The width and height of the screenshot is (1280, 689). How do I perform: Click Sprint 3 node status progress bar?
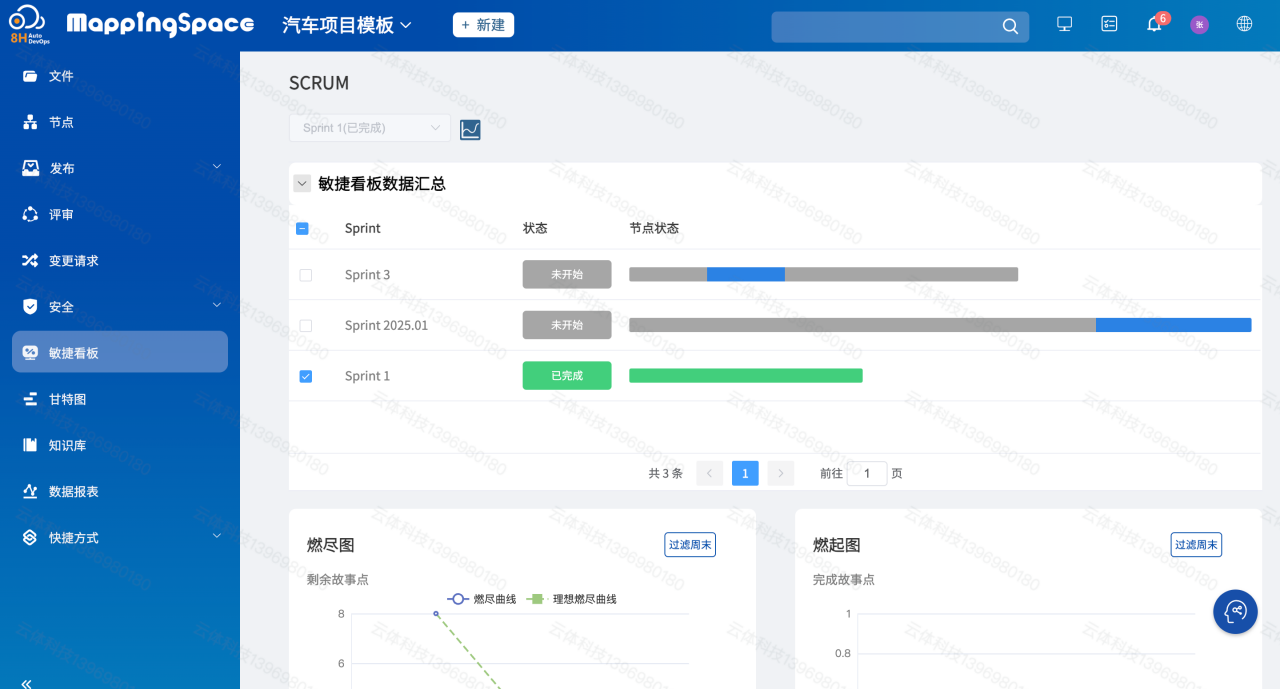pos(823,274)
